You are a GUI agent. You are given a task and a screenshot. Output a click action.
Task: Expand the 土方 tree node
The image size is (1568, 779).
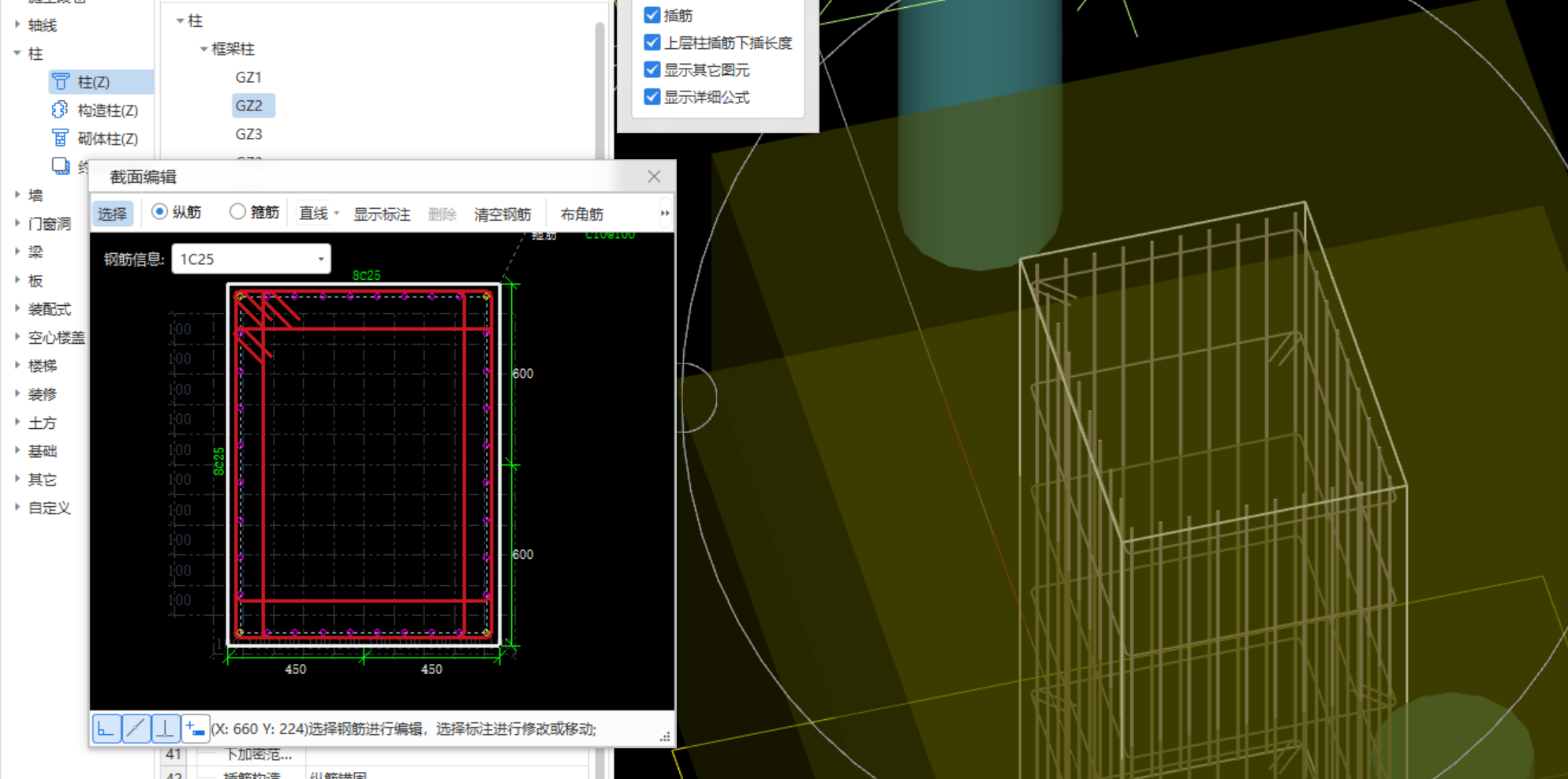pyautogui.click(x=17, y=422)
